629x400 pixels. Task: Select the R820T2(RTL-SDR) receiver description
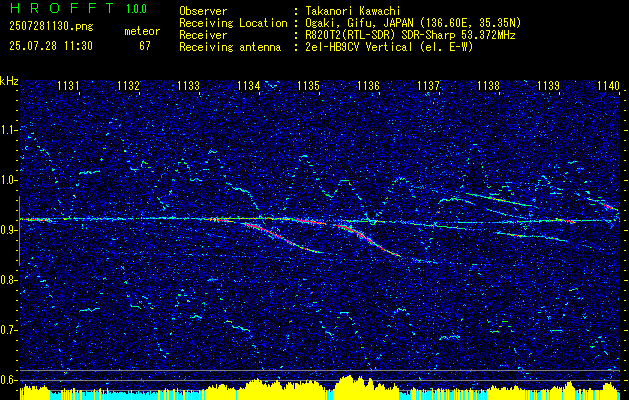(410, 35)
